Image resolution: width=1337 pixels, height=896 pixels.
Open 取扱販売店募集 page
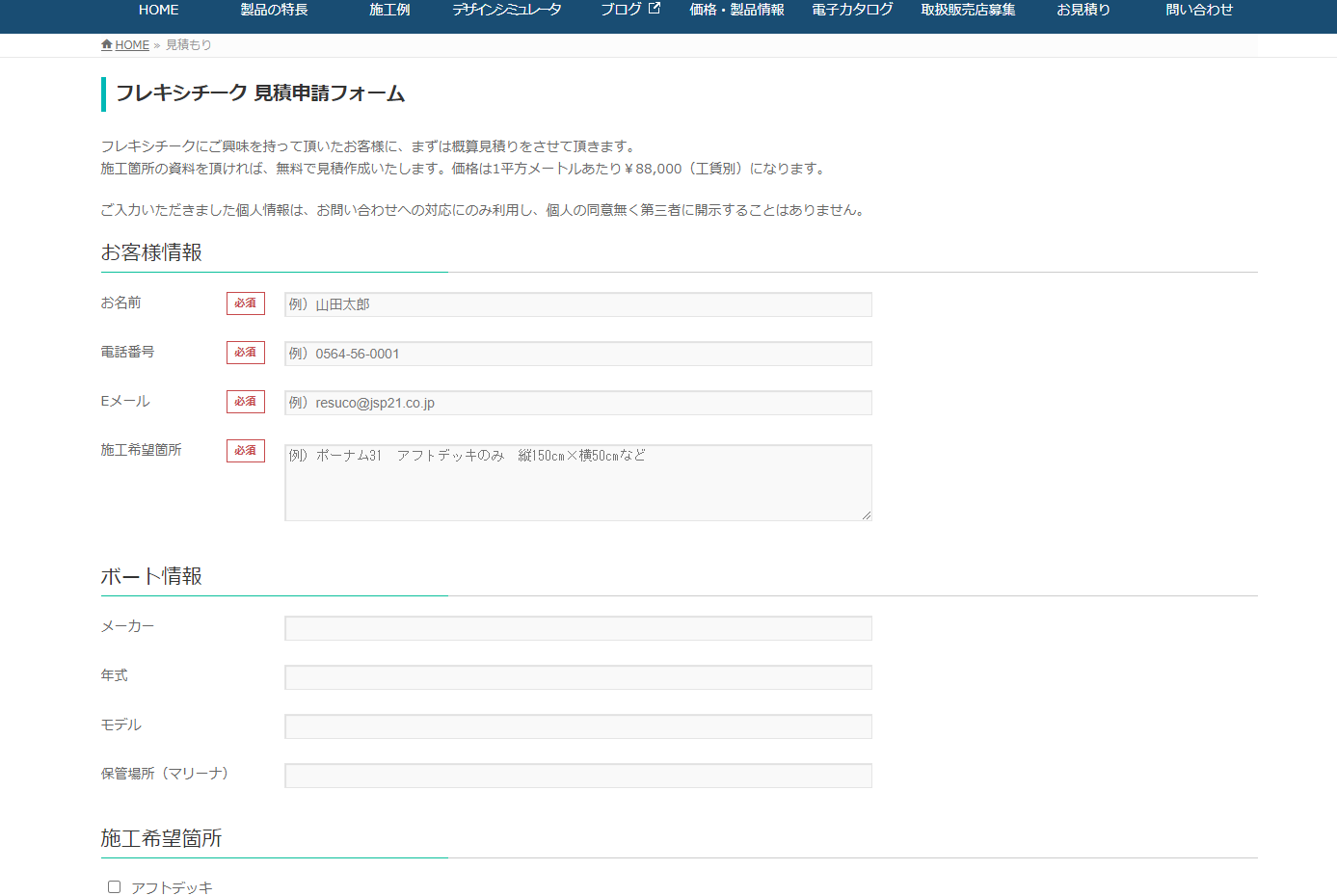click(968, 10)
